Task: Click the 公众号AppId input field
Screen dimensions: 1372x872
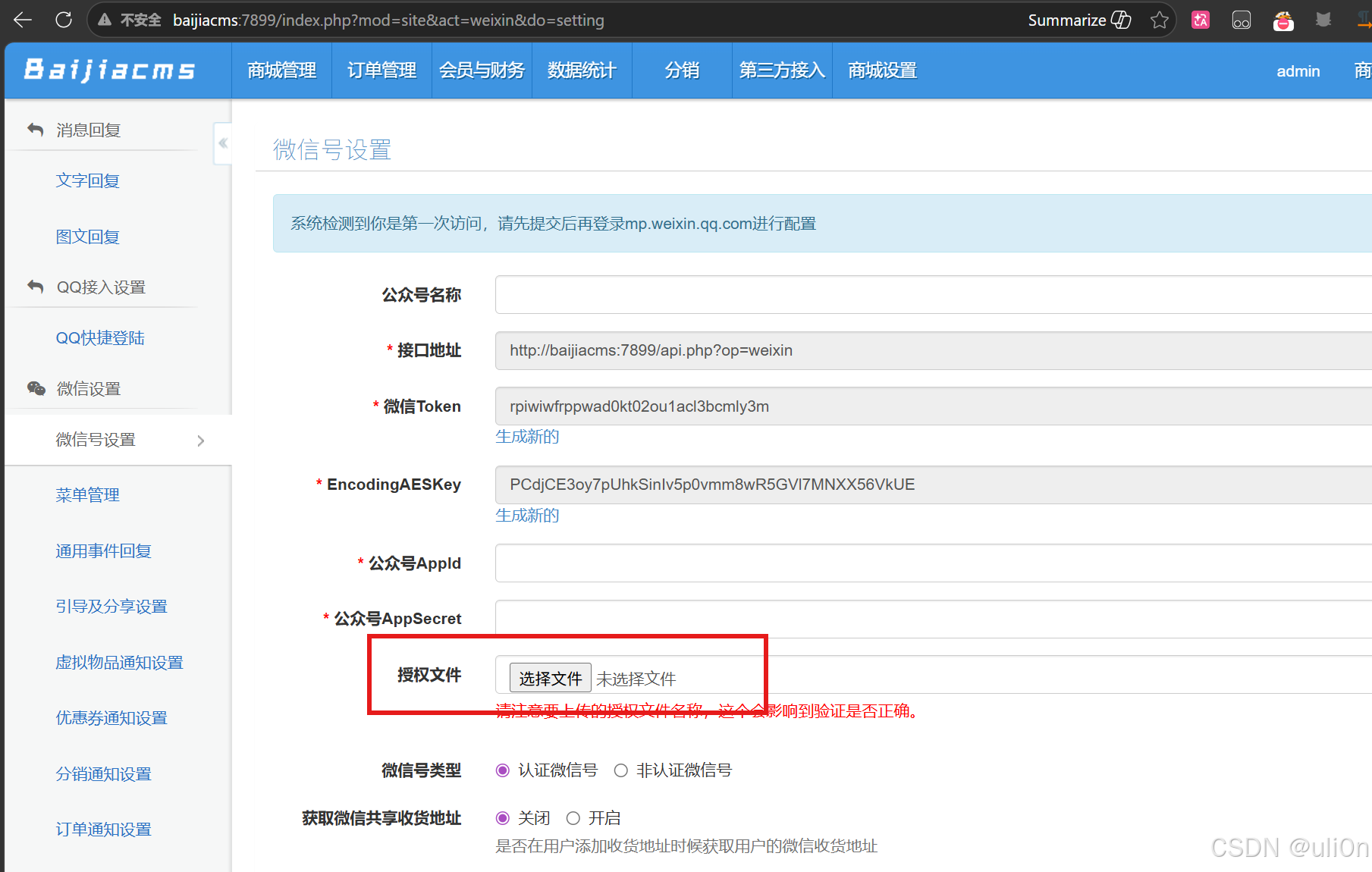Action: (x=933, y=563)
